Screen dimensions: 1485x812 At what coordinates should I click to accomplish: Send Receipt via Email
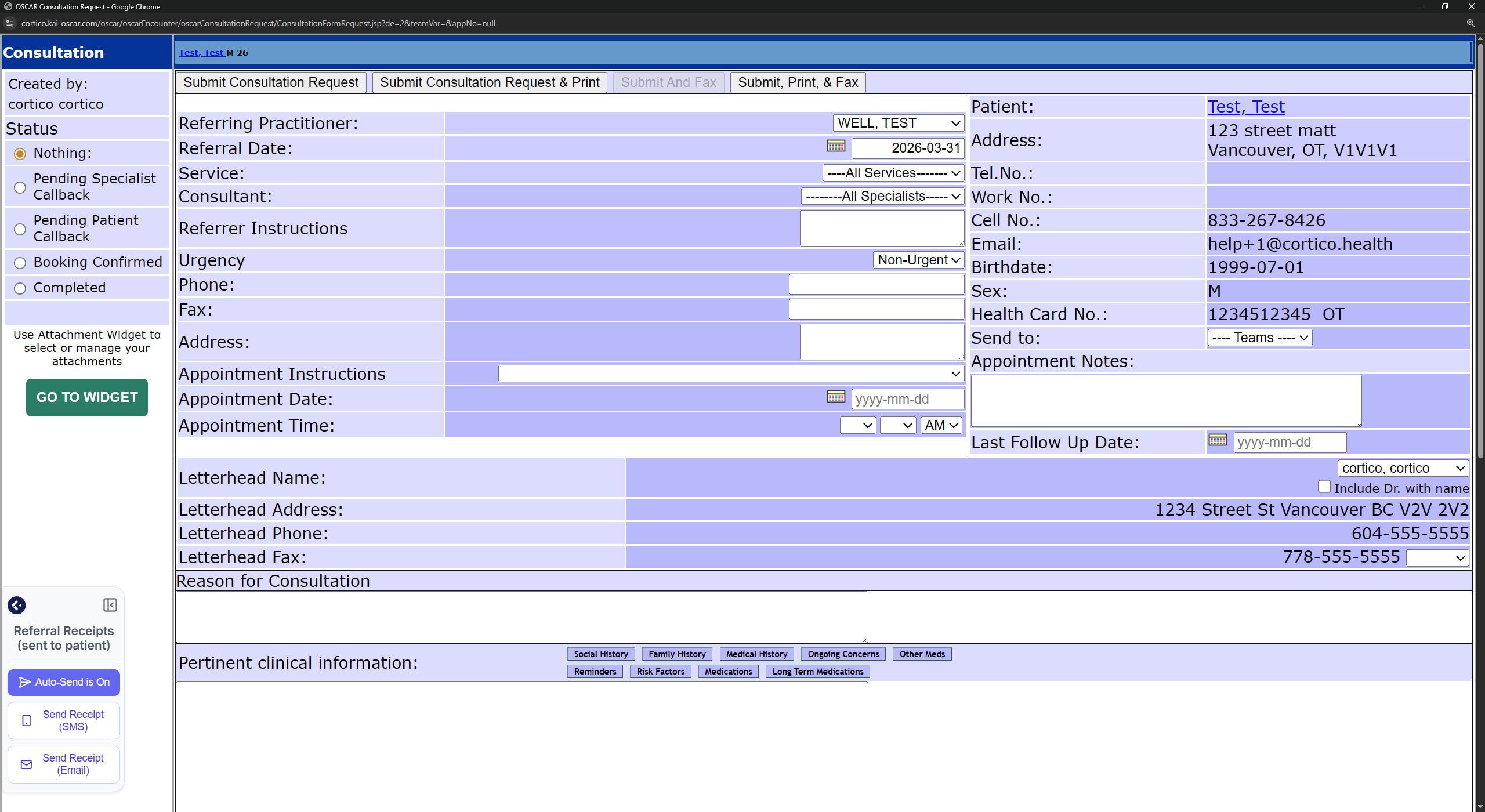coord(64,764)
